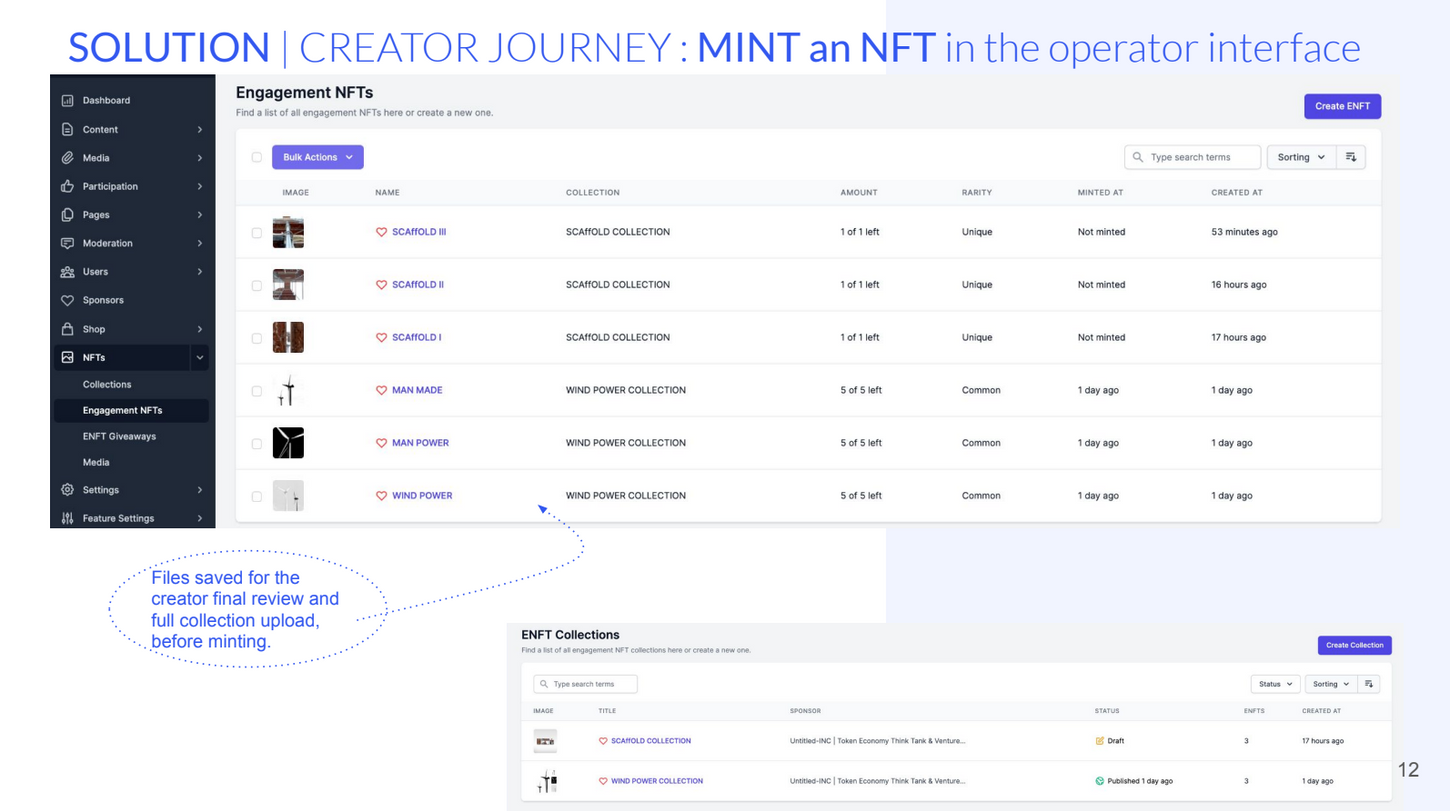Toggle the select-all checkbox beside Bulk Actions

tap(257, 157)
